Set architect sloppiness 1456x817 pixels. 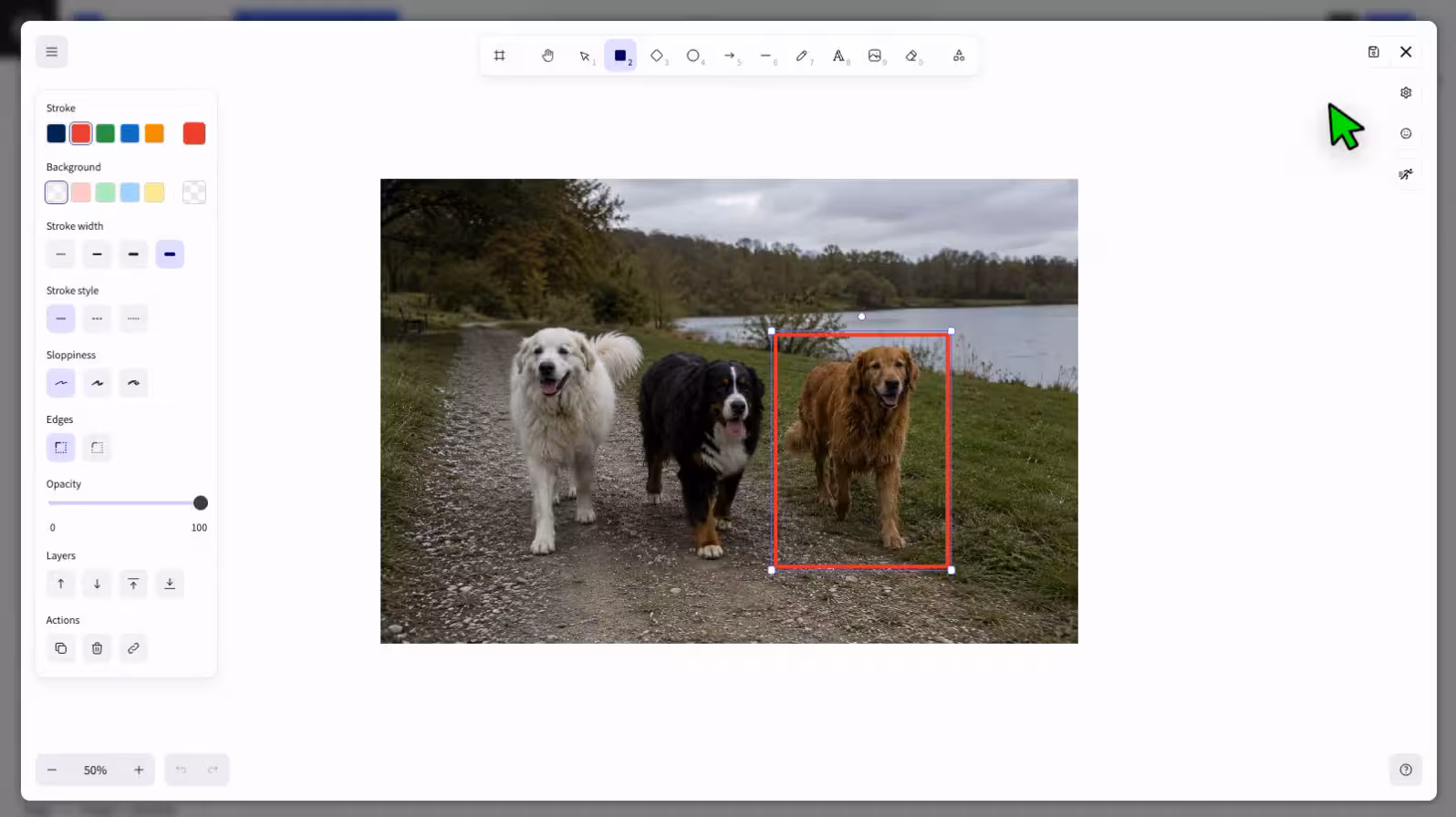point(61,383)
